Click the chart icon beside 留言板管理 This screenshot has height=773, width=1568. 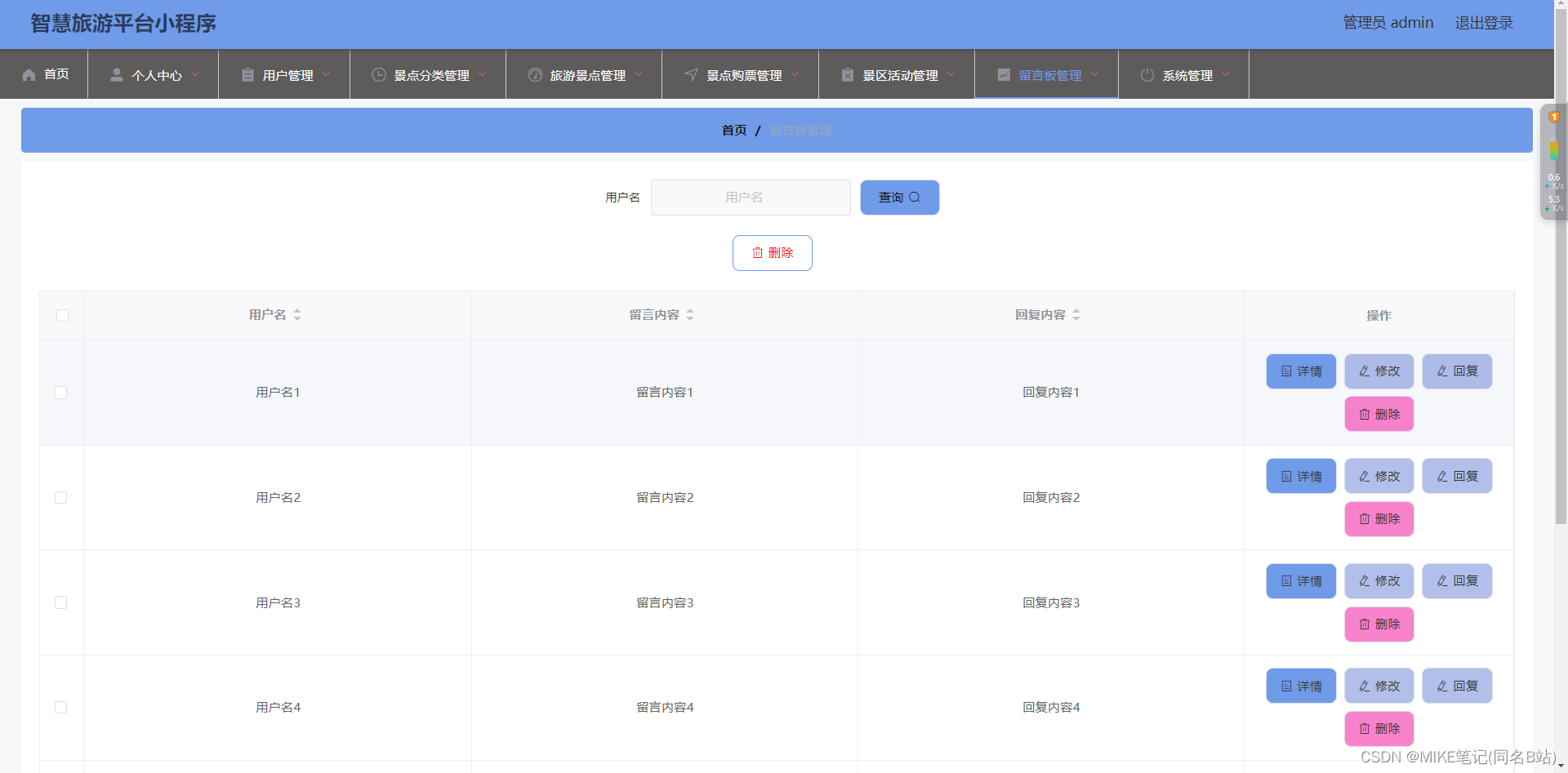1004,75
